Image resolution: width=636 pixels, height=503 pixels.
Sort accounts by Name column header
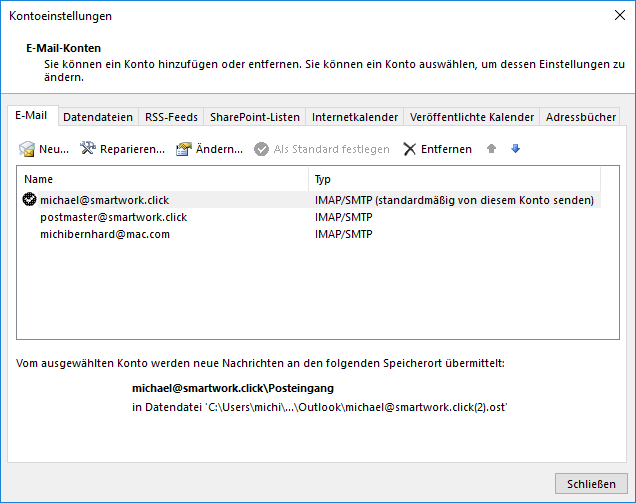(x=162, y=179)
